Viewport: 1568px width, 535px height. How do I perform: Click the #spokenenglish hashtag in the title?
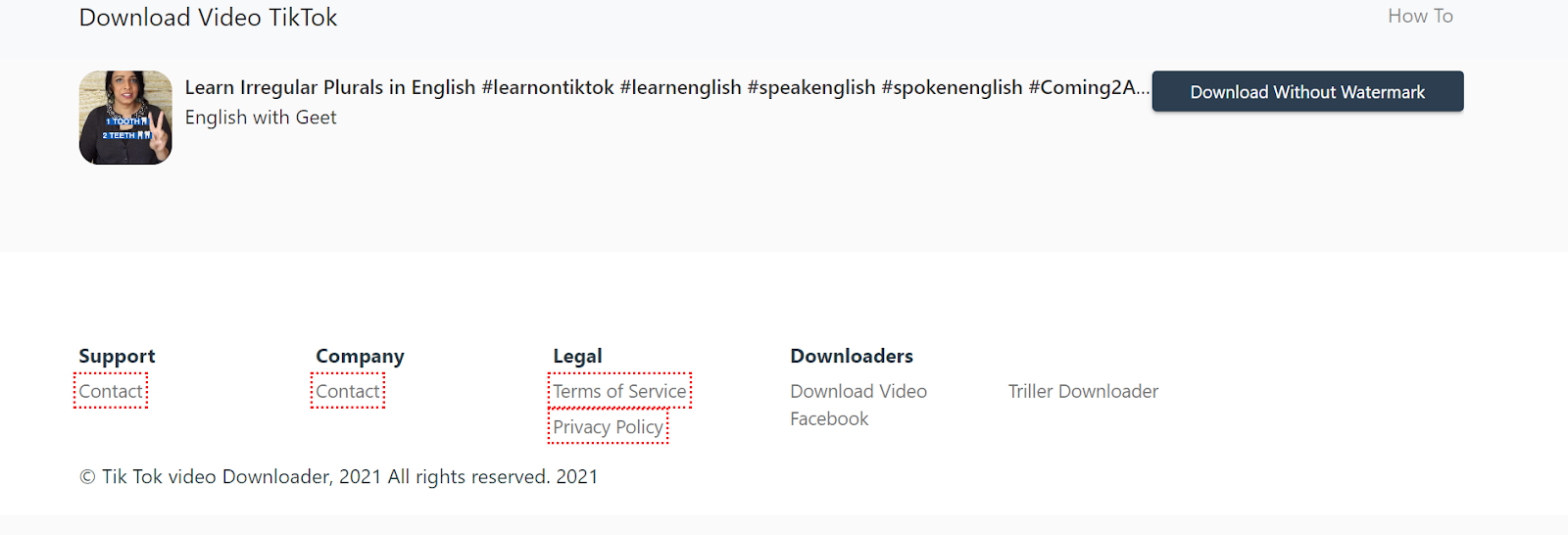(952, 87)
